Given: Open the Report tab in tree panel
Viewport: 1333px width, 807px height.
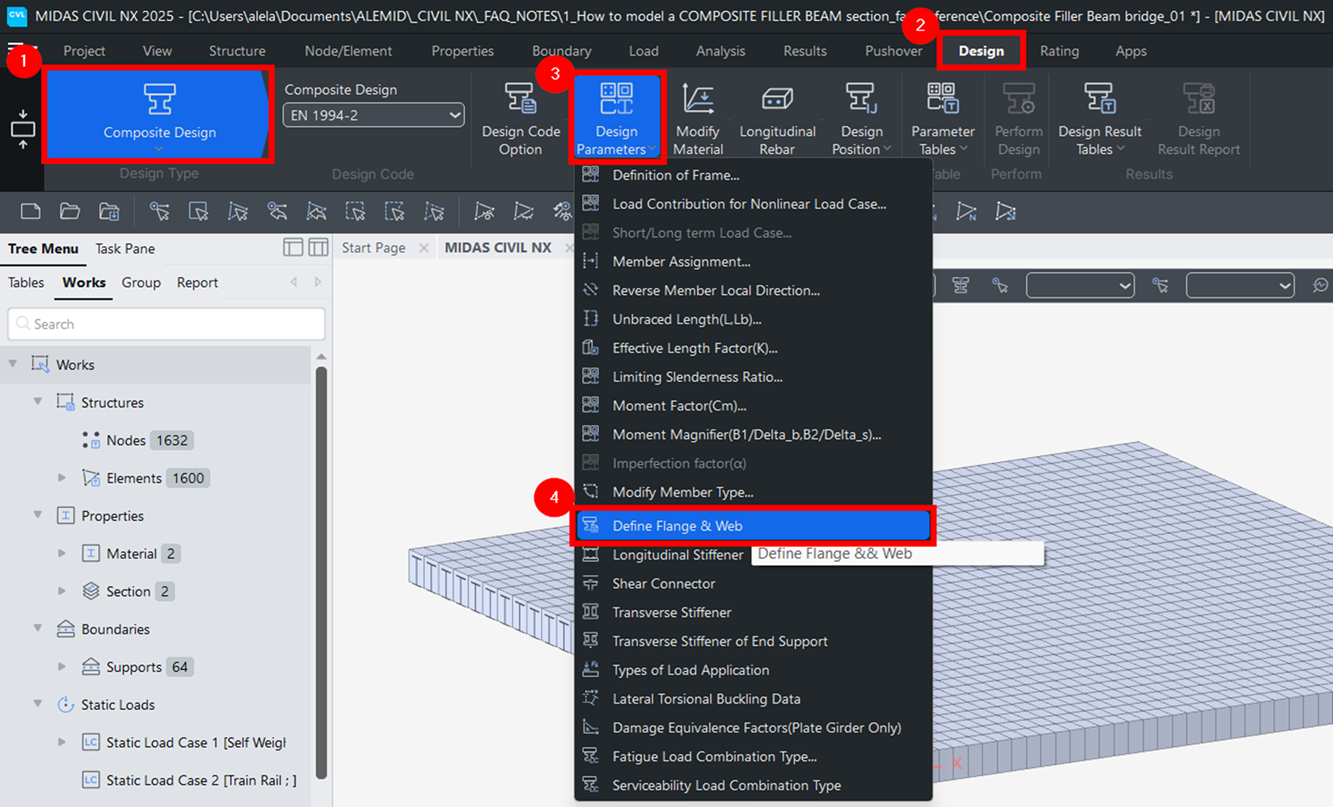Looking at the screenshot, I should [x=197, y=283].
